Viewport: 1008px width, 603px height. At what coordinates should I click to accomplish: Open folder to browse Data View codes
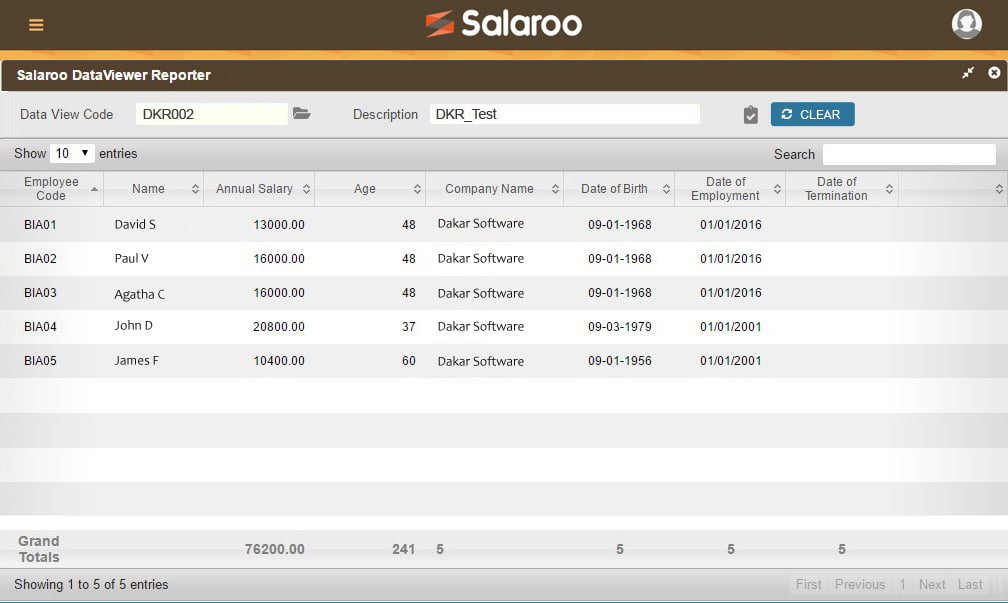[302, 114]
